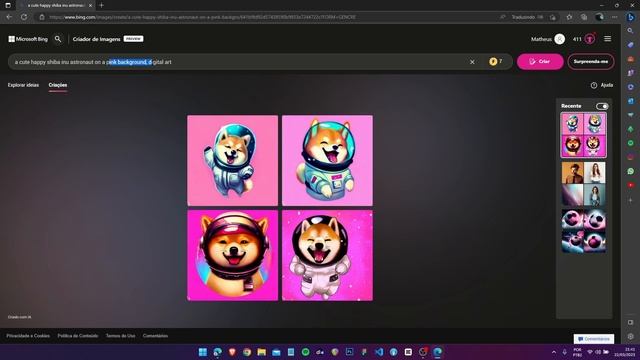
Task: Open the WhatsApp icon in Edge sidebar
Action: pyautogui.click(x=631, y=171)
